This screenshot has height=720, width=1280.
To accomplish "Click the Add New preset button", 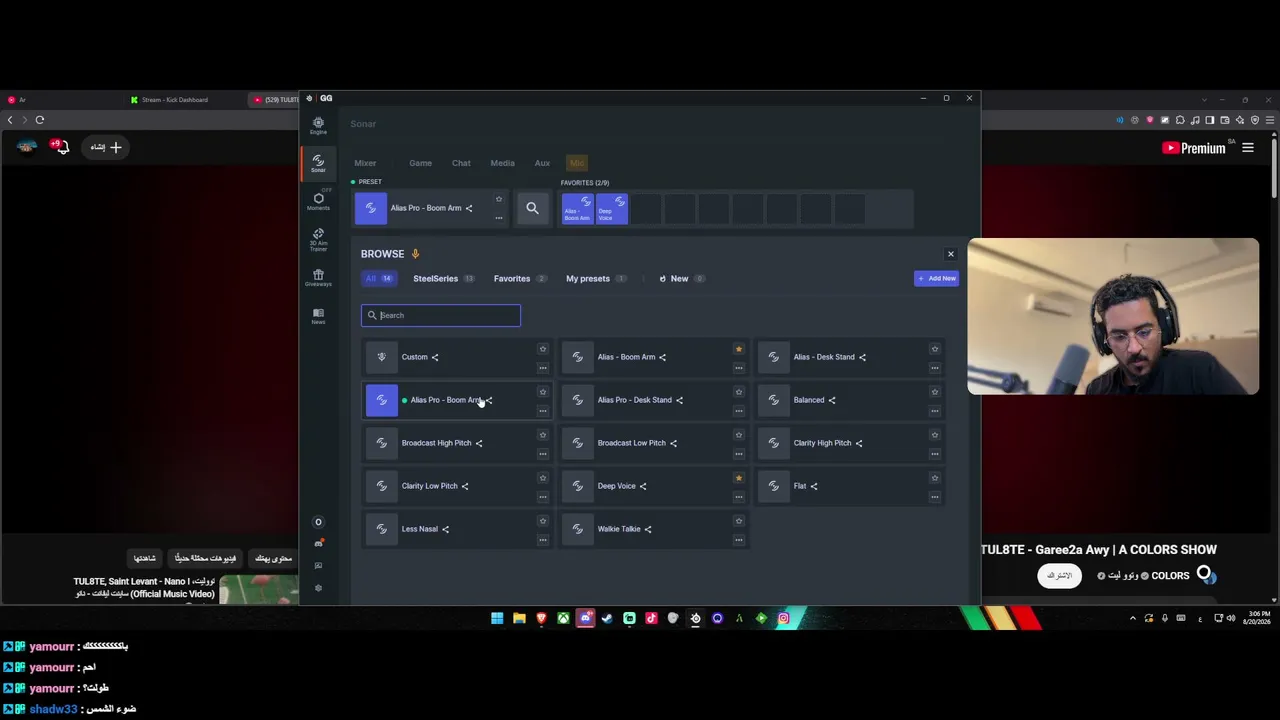I will 937,279.
